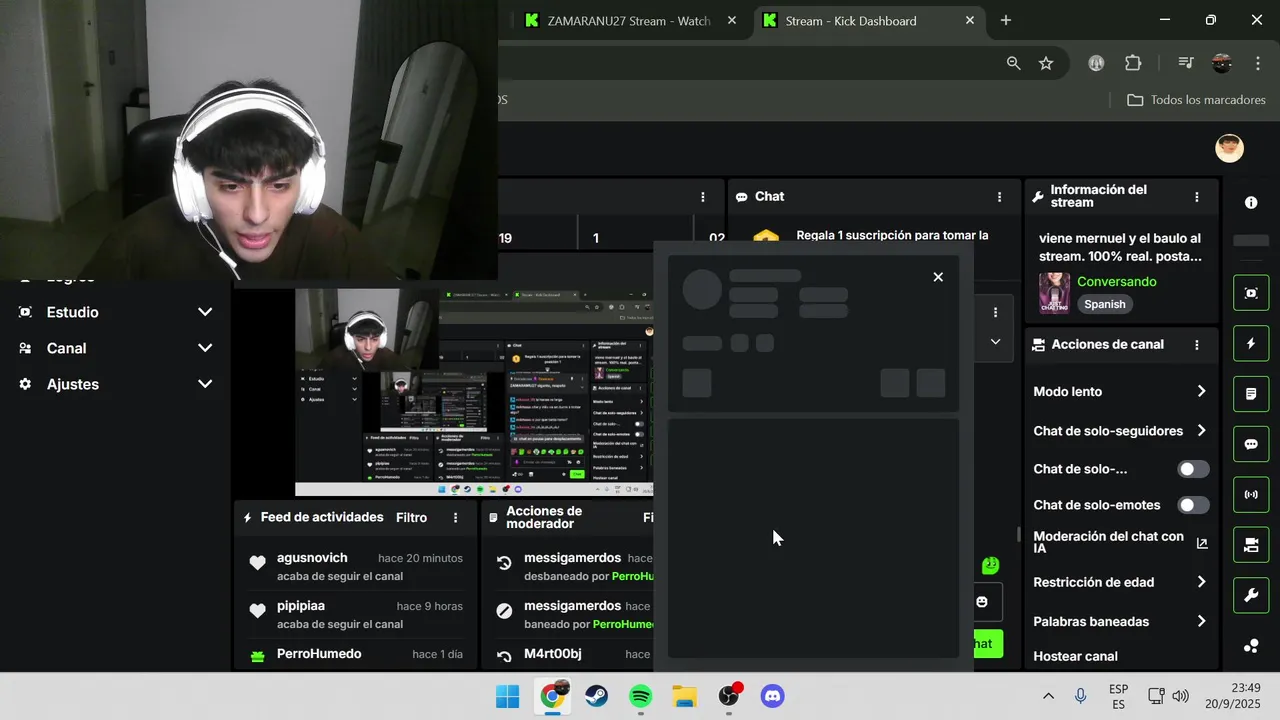Click the green emote above chat input
The image size is (1280, 720).
click(x=990, y=565)
